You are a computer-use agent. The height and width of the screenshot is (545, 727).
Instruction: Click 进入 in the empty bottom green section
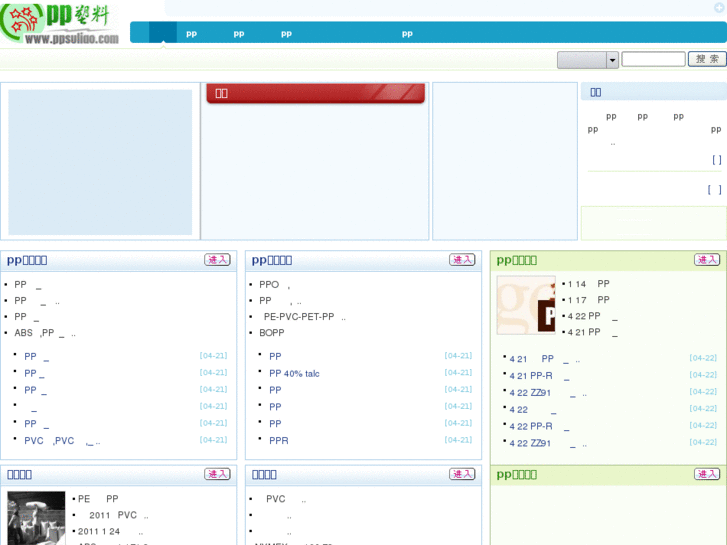[707, 474]
